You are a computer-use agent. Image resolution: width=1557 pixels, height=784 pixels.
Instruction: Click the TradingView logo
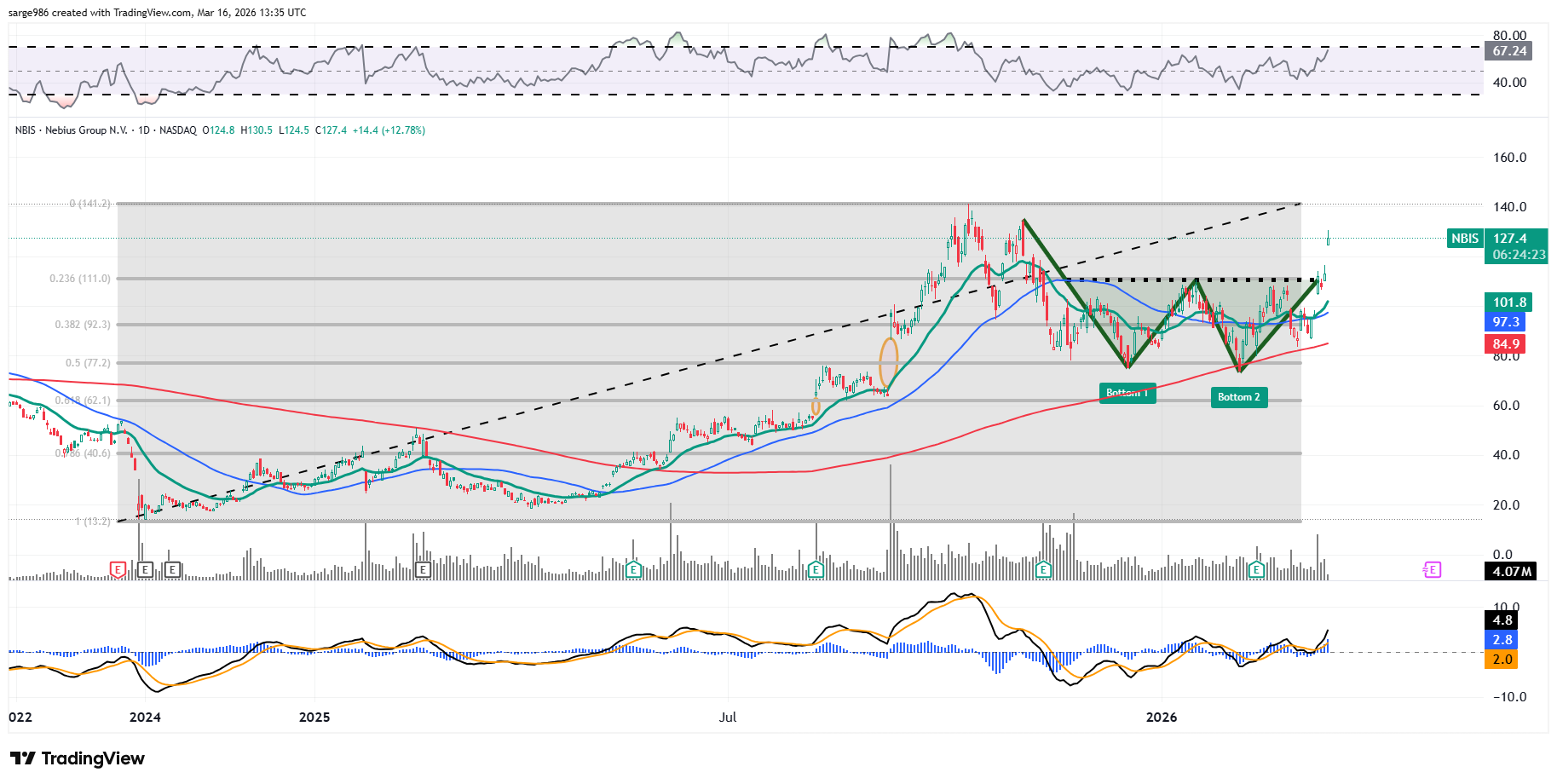click(x=78, y=758)
